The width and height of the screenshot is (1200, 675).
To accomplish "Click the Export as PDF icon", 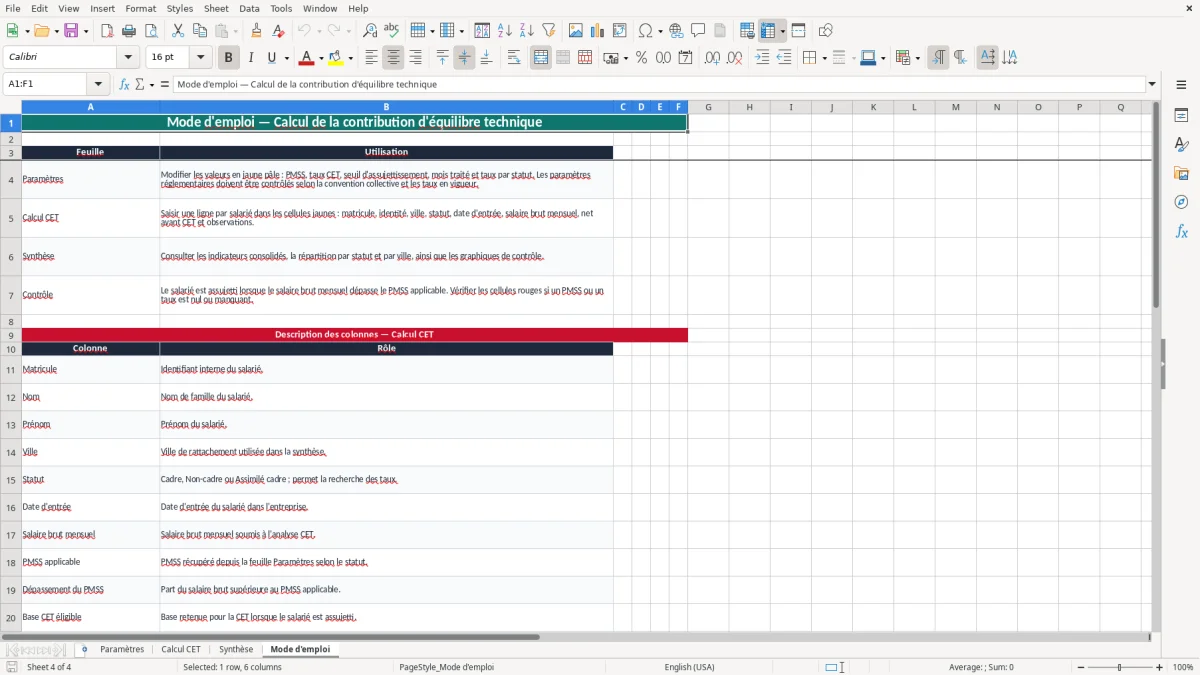I will tap(107, 31).
